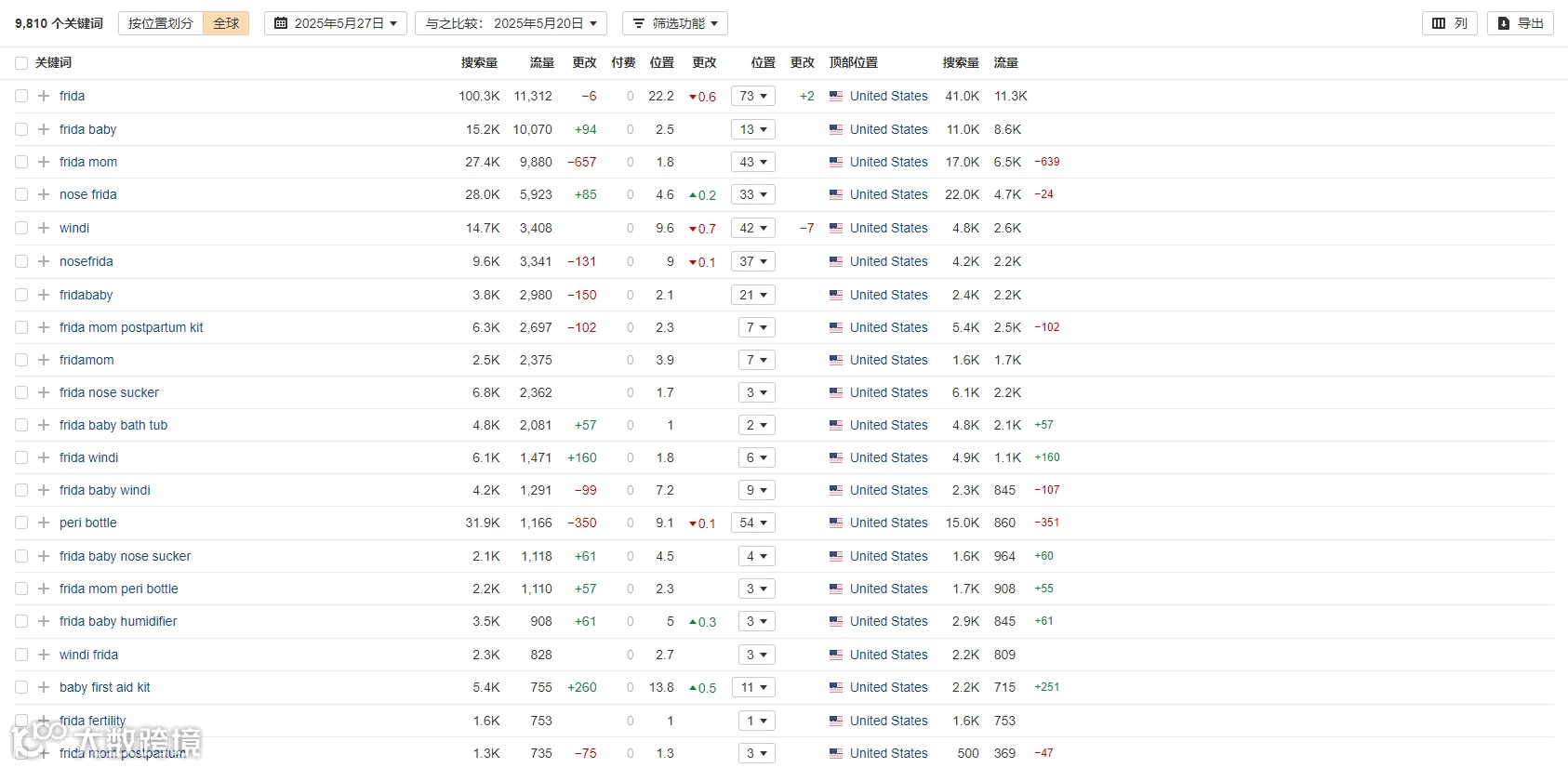Click the US flag icon in frida row
Screen dimensions: 1568x768
pyautogui.click(x=836, y=96)
